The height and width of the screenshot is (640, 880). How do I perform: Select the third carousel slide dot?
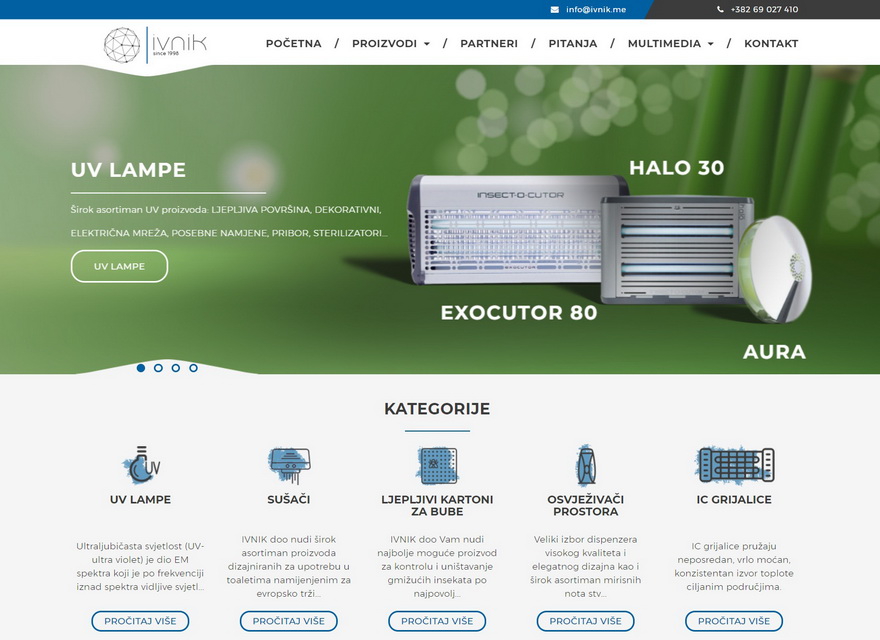click(x=176, y=368)
